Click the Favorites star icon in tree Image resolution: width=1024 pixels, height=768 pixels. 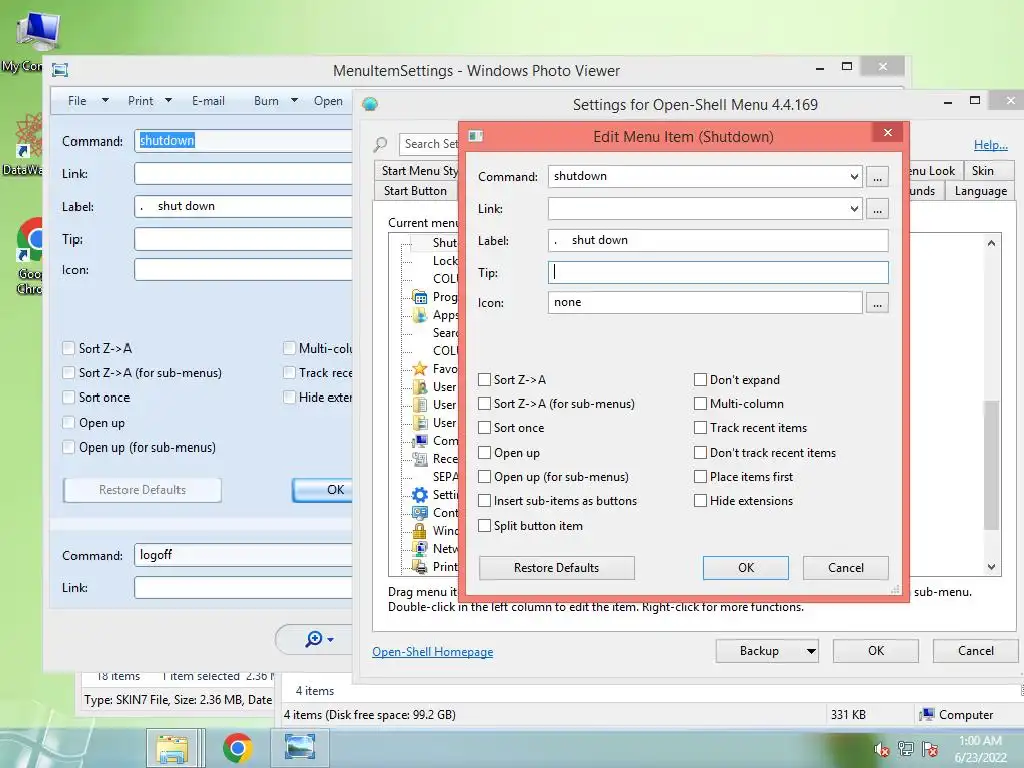point(420,369)
